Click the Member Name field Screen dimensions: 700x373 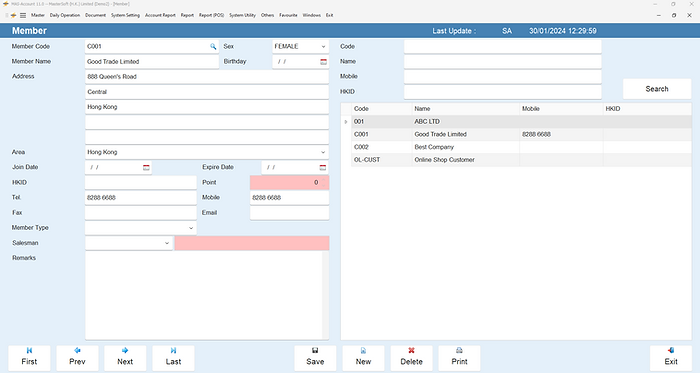[152, 62]
